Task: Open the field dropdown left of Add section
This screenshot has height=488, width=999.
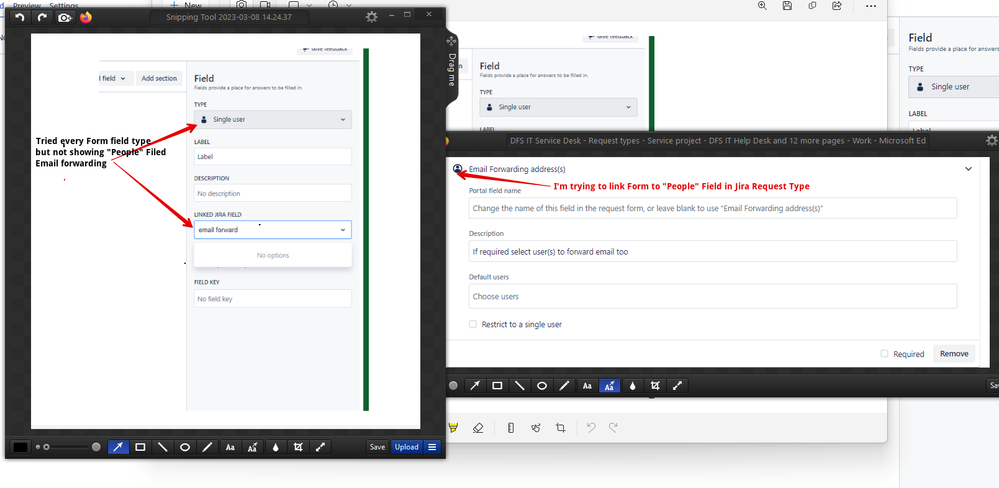Action: point(115,78)
